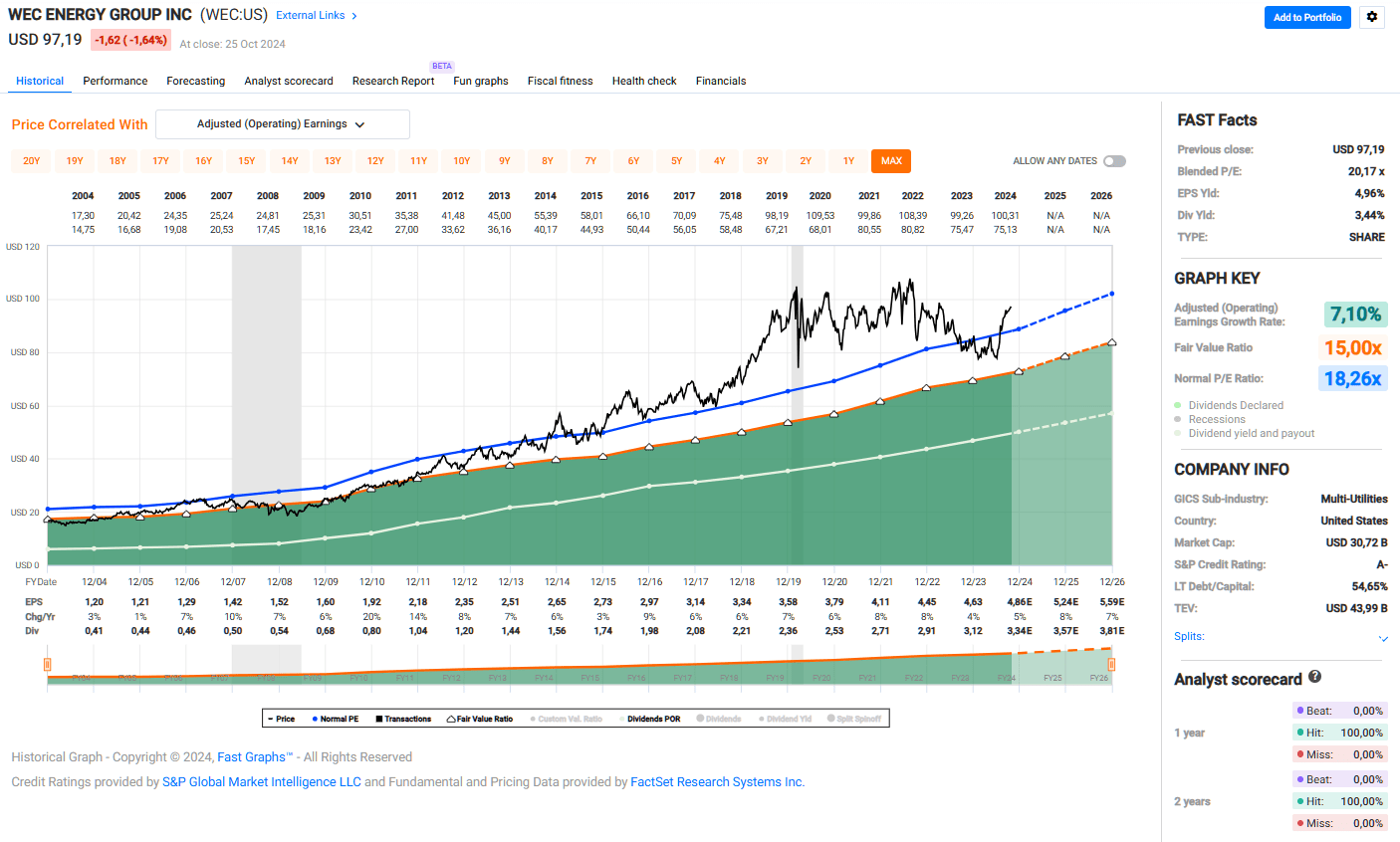Hide the Price series via its legend entry

point(282,717)
